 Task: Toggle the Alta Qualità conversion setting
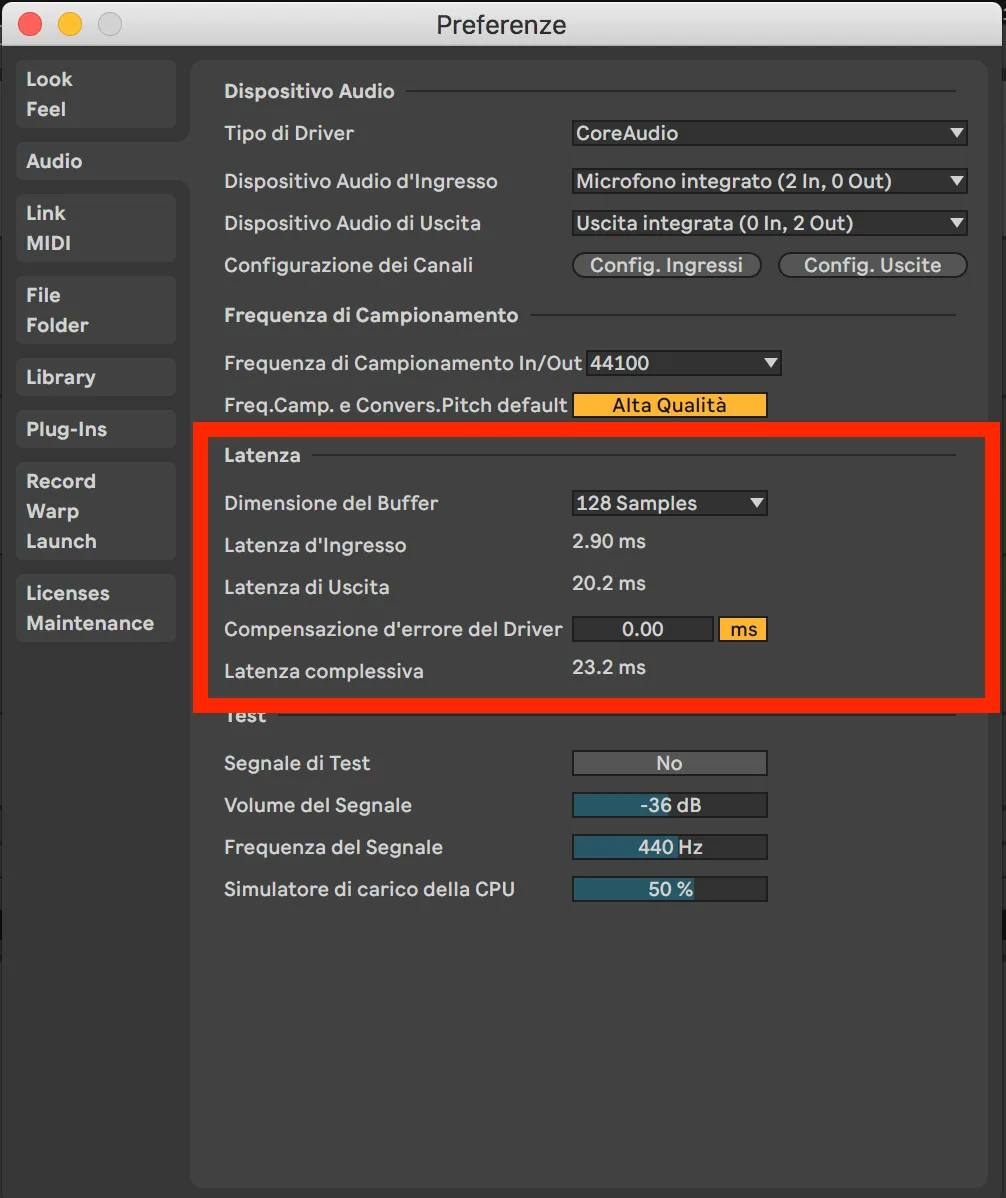(x=670, y=405)
